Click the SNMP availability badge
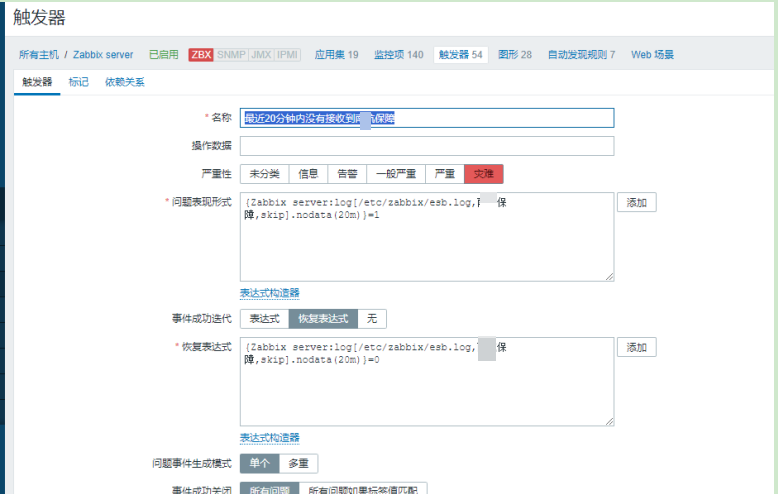The height and width of the screenshot is (494, 778). pos(231,55)
